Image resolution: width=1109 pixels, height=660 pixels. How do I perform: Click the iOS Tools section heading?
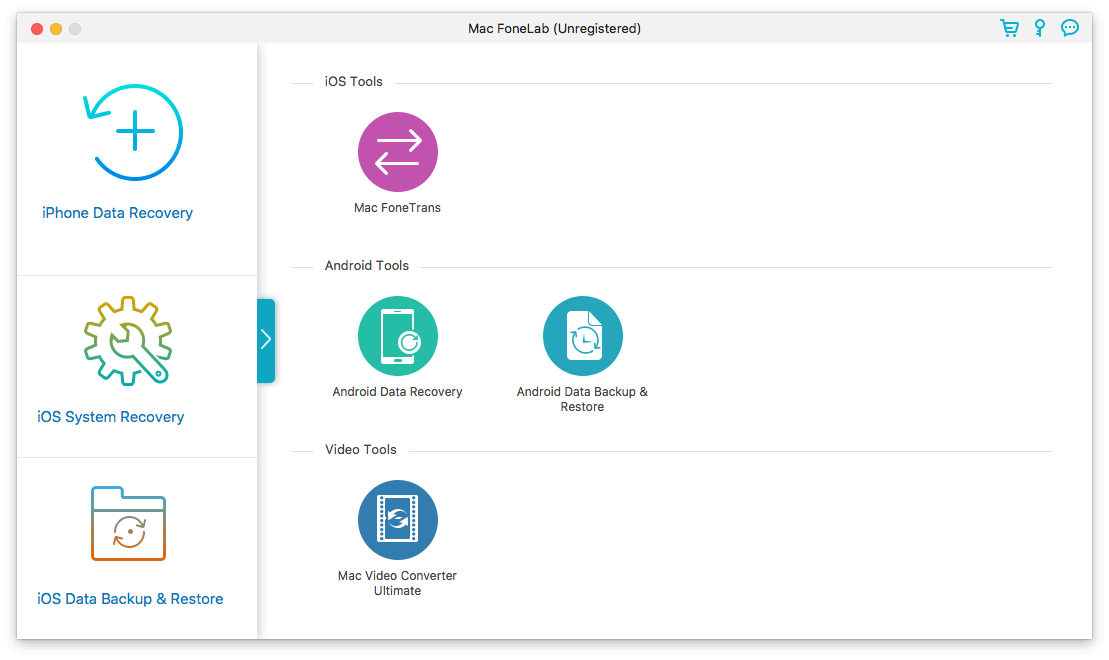click(x=354, y=81)
